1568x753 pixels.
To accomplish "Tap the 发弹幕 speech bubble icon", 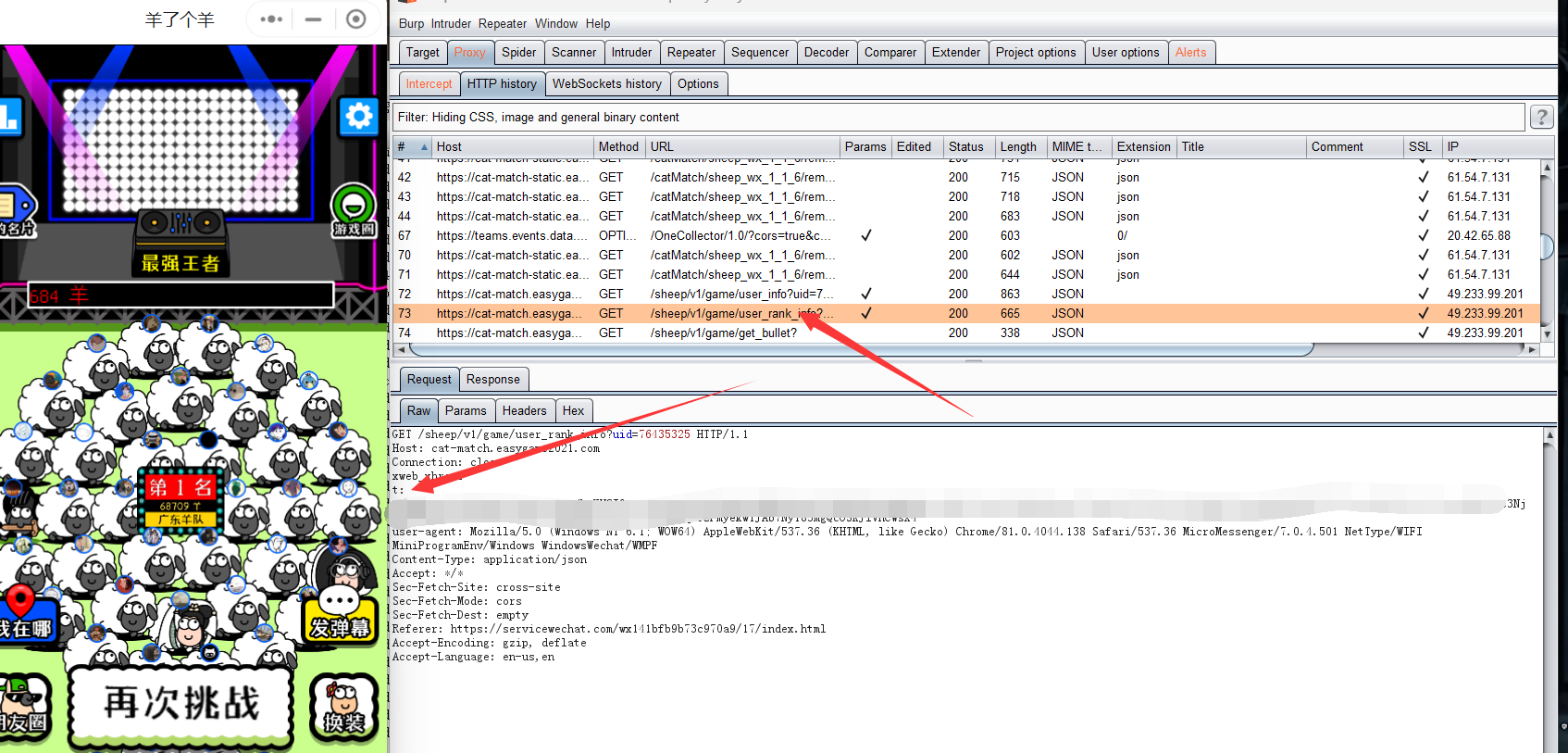I will [x=339, y=613].
